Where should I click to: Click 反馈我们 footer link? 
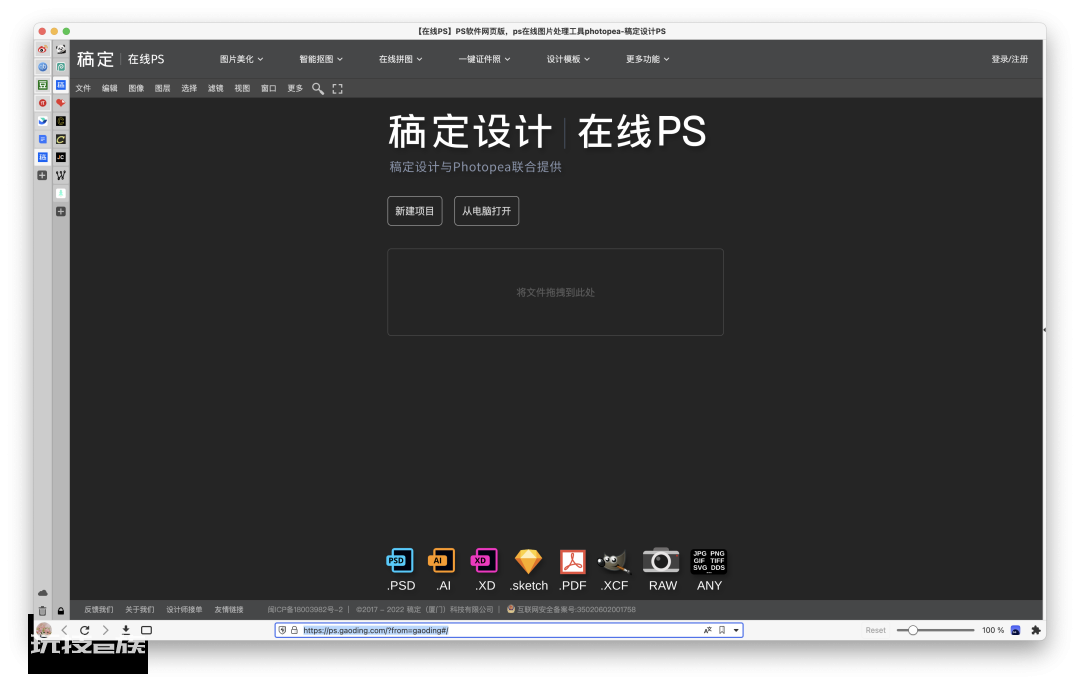(x=98, y=609)
